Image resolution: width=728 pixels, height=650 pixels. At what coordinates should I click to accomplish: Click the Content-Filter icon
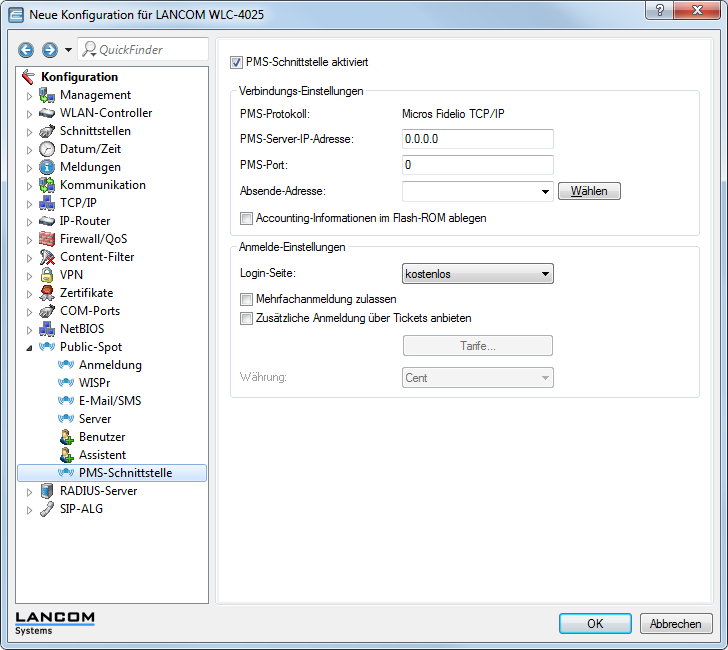point(47,257)
